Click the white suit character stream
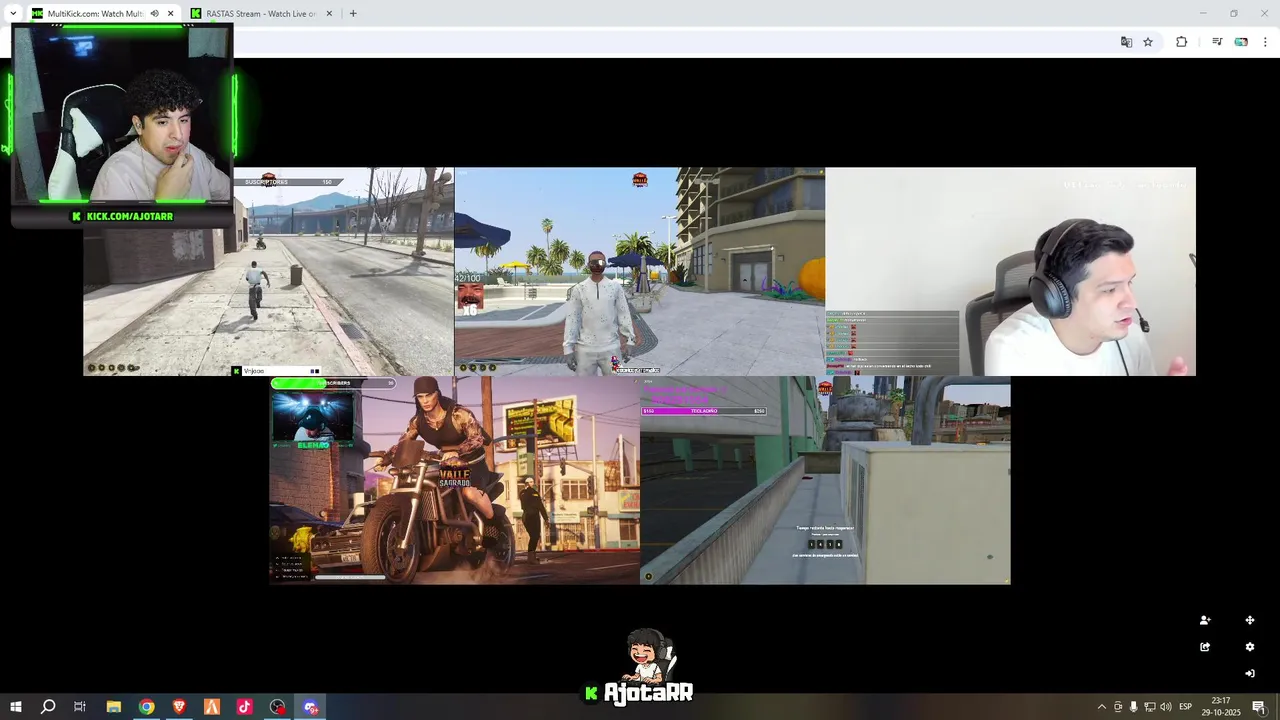The height and width of the screenshot is (720, 1280). (x=640, y=271)
